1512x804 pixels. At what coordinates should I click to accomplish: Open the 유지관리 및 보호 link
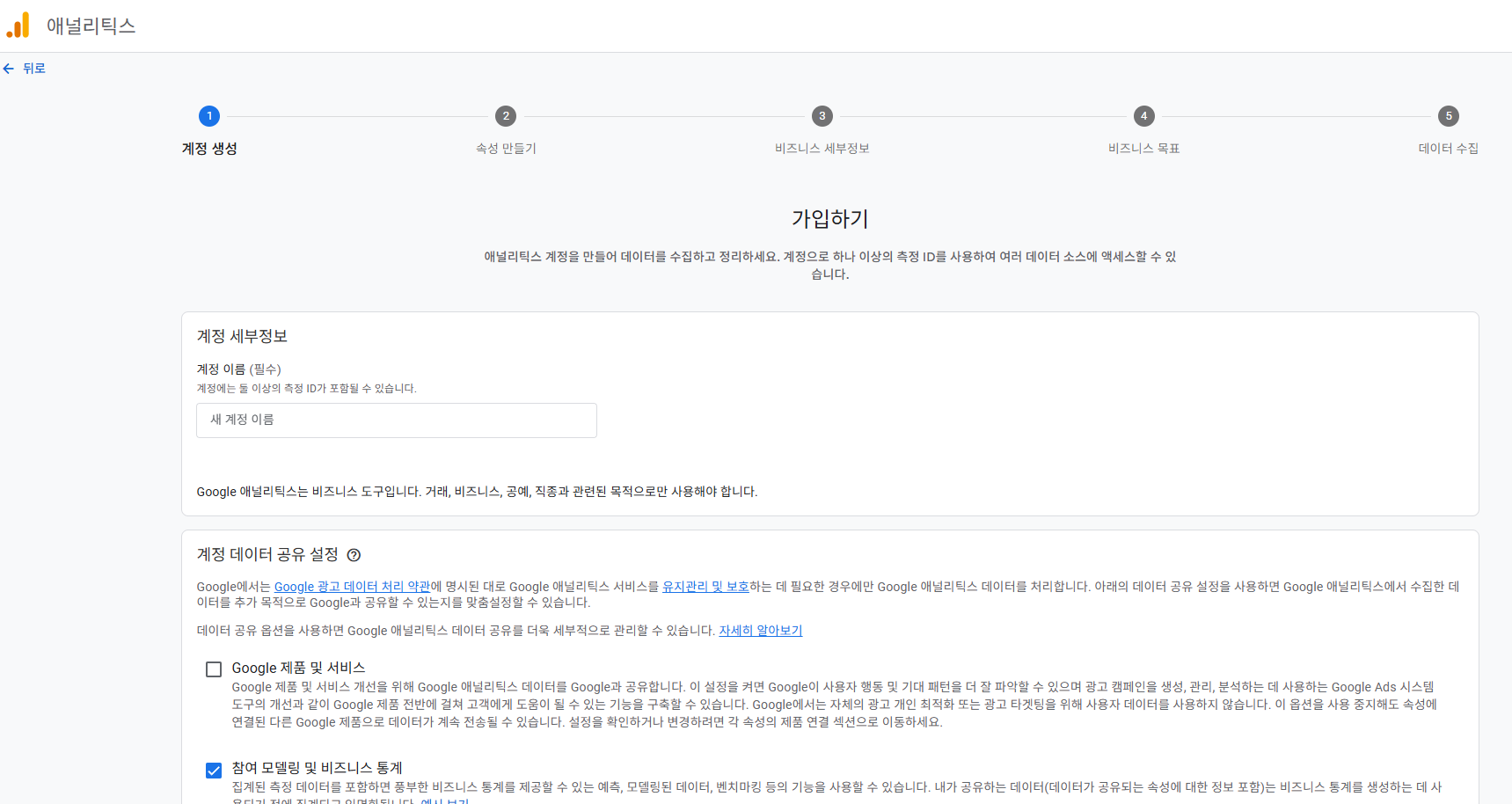click(705, 587)
